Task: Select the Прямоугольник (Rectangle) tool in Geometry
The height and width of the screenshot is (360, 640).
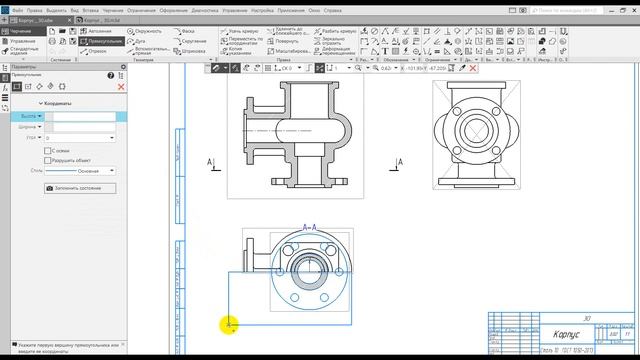Action: [x=102, y=41]
